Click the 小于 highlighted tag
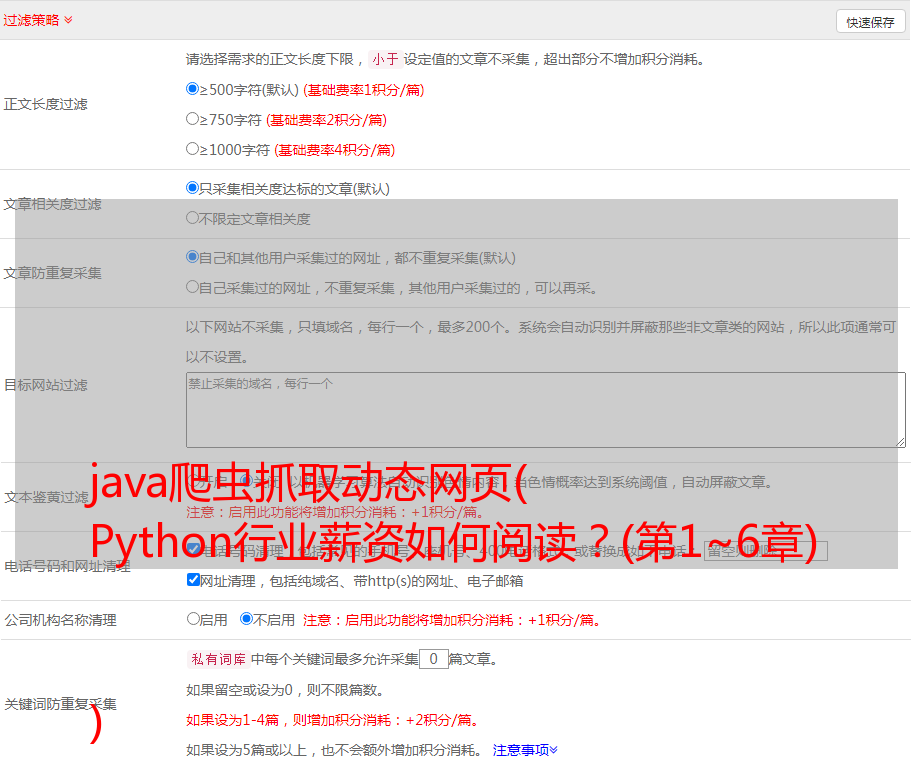 pos(386,59)
